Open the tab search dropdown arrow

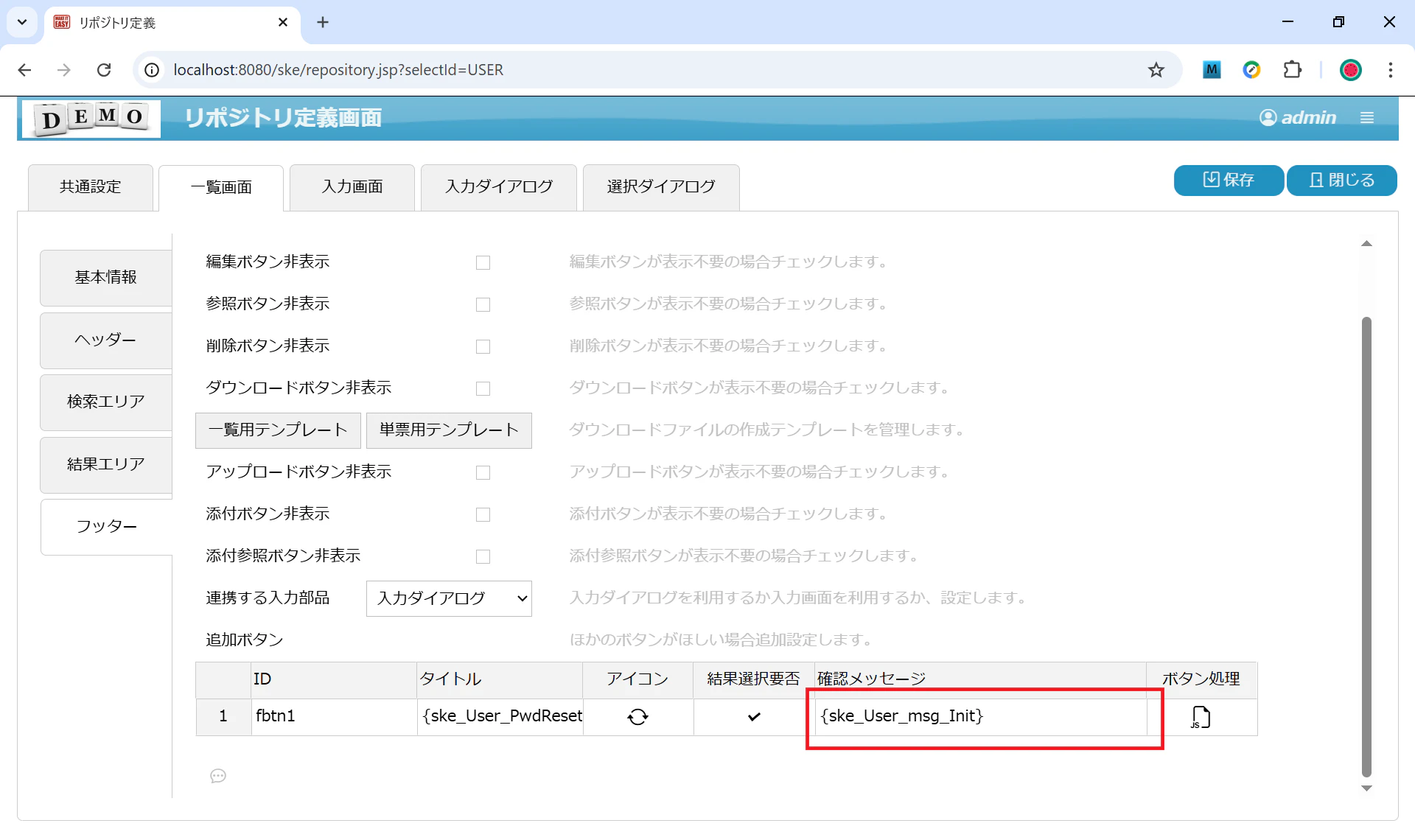tap(22, 22)
